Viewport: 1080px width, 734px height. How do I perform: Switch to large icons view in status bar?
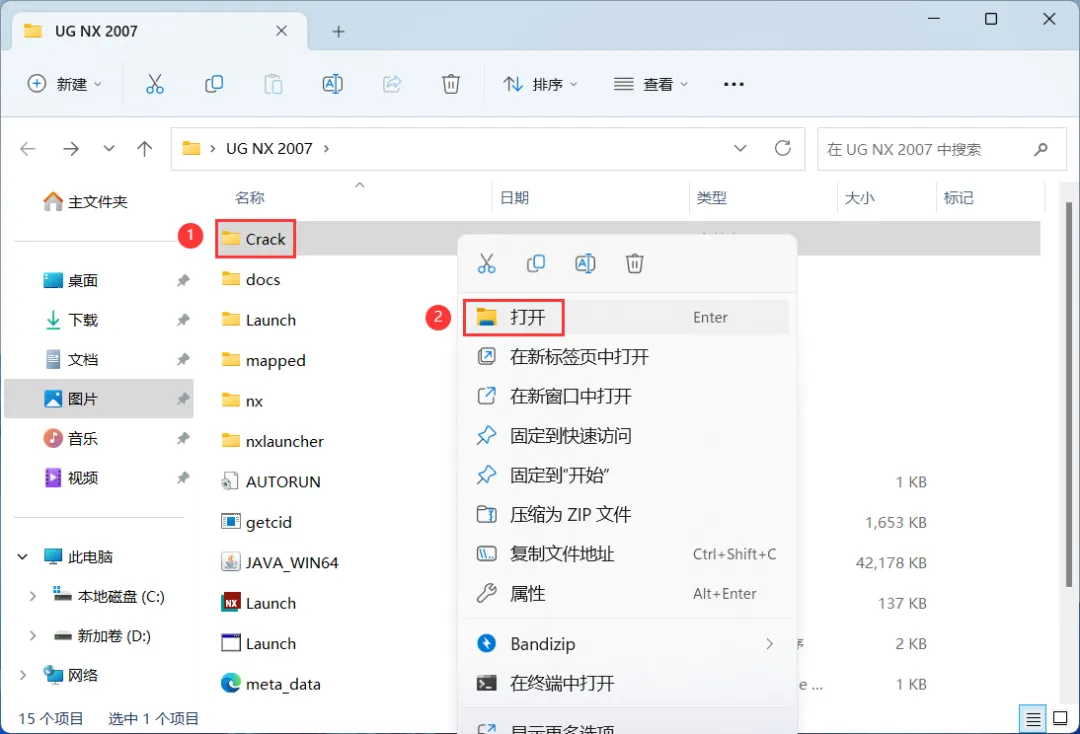pos(1061,719)
